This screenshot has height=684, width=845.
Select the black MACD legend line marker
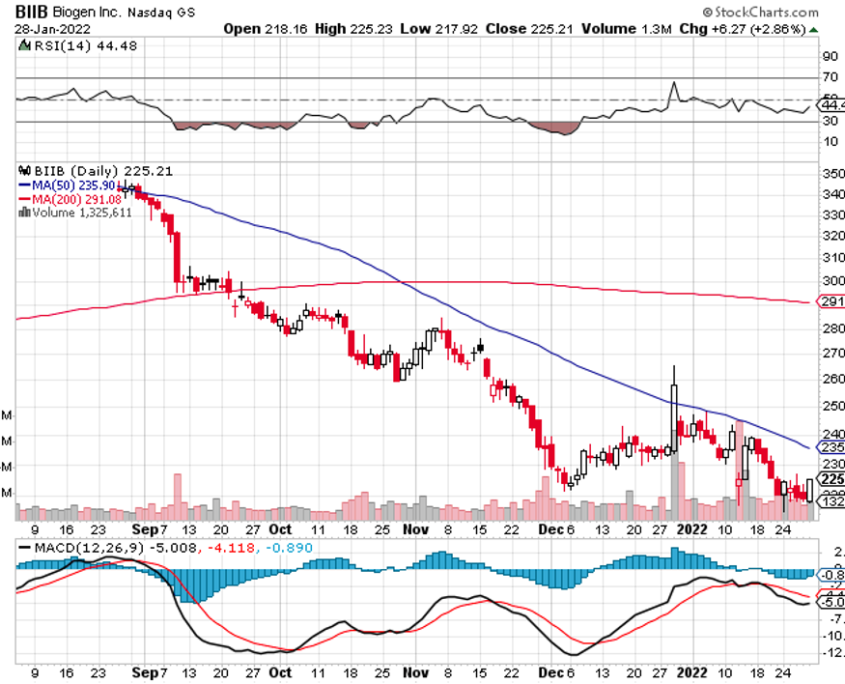(24, 548)
